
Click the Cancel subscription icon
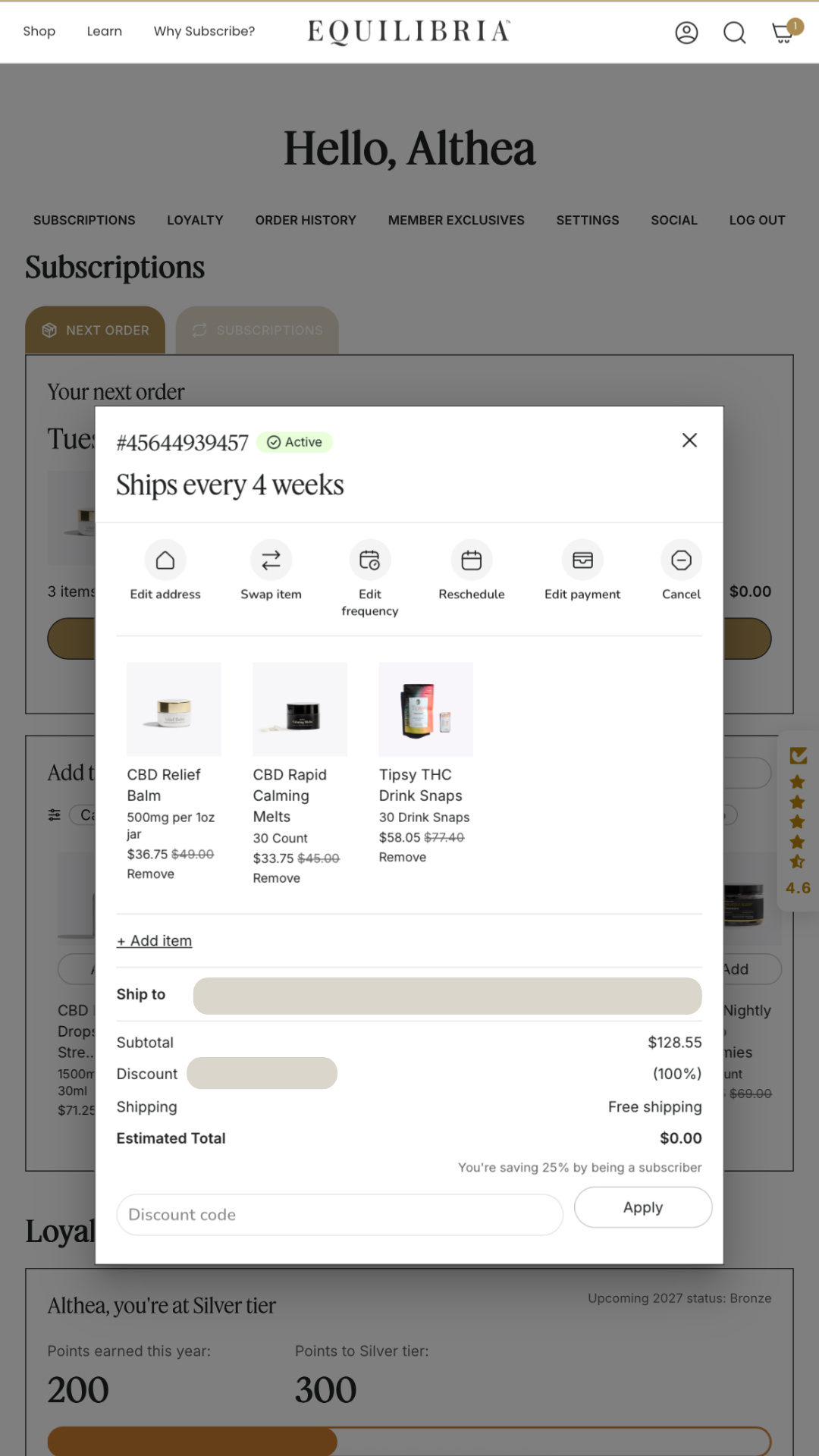click(x=681, y=560)
